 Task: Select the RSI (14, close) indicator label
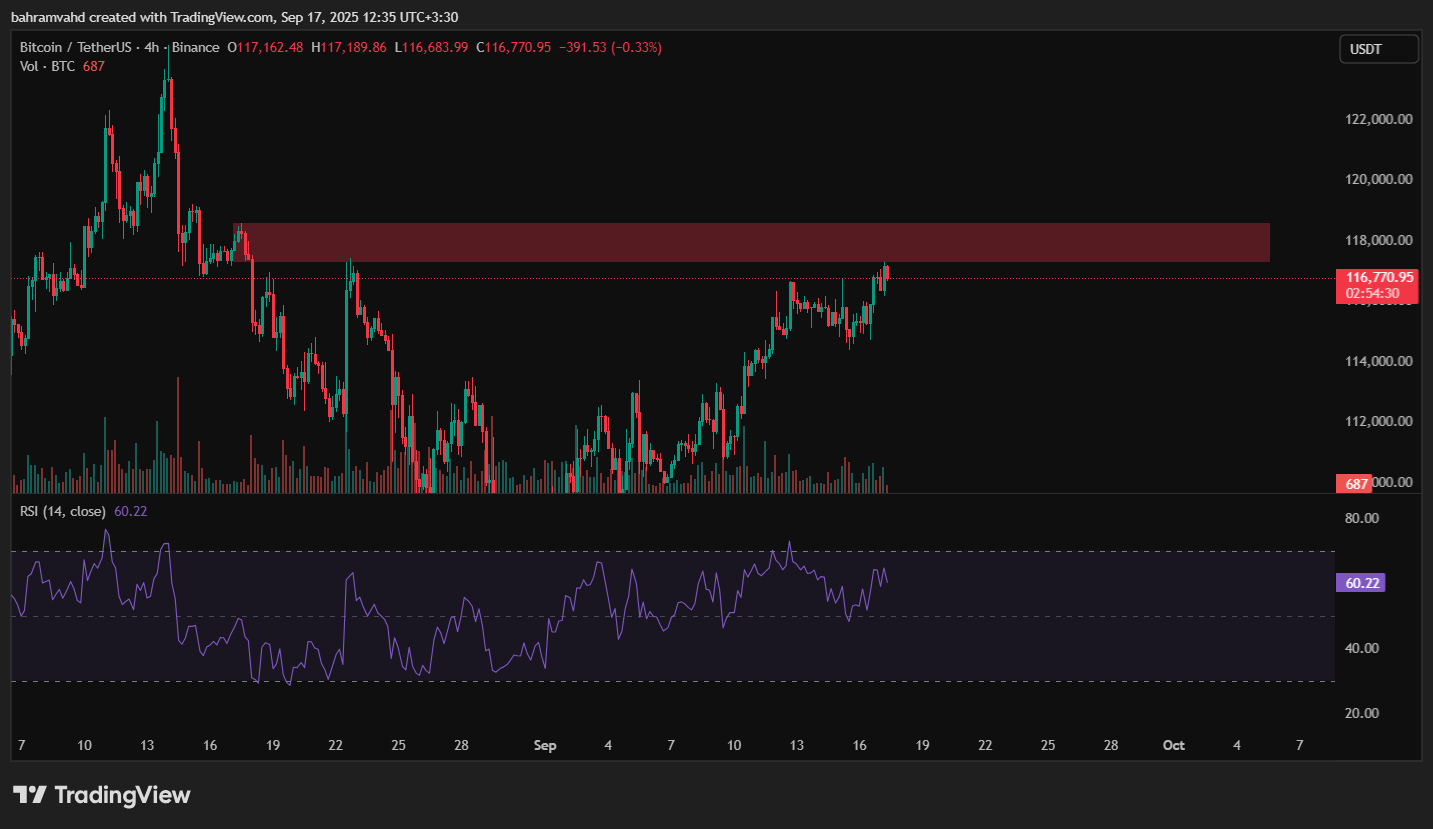64,511
